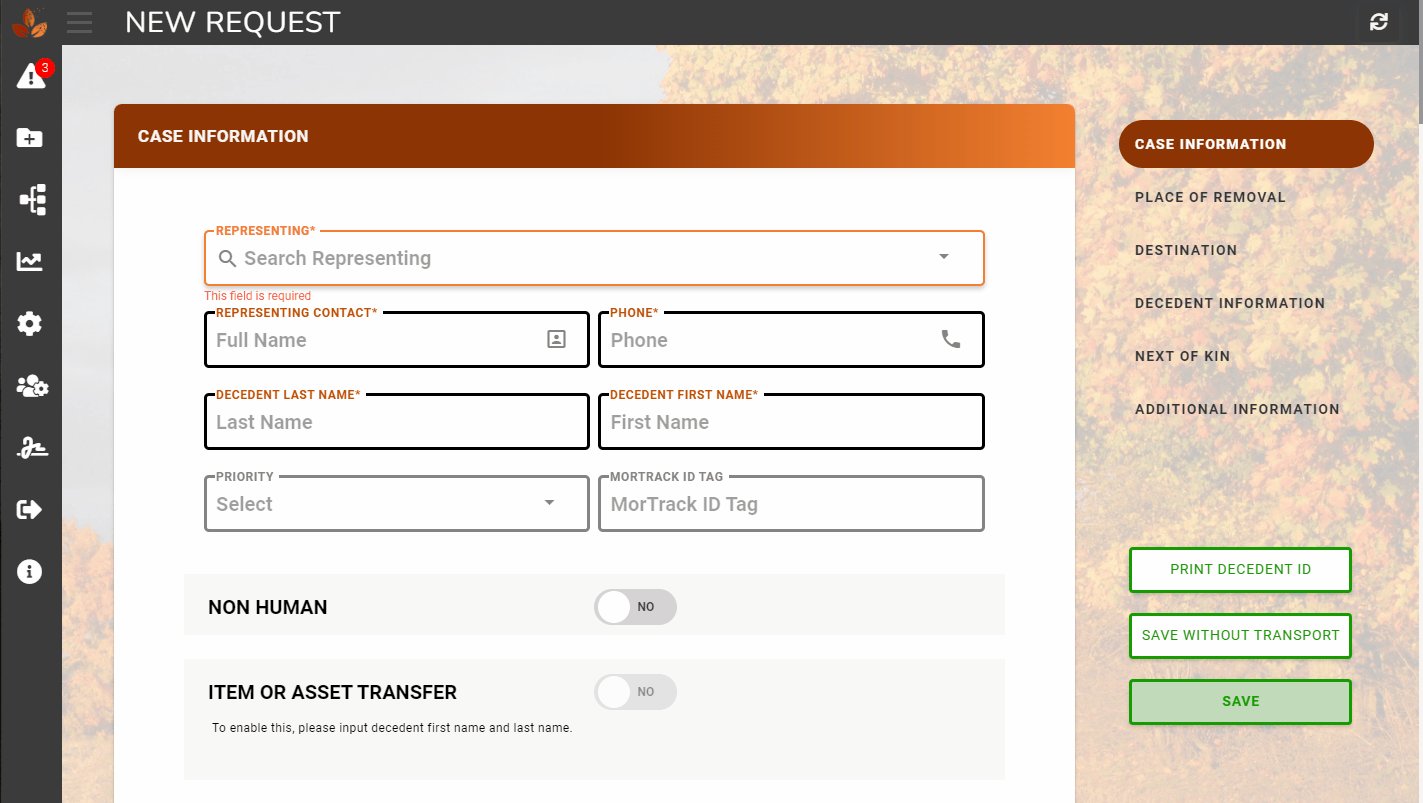Open the alerts icon with 3 notifications

[30, 76]
